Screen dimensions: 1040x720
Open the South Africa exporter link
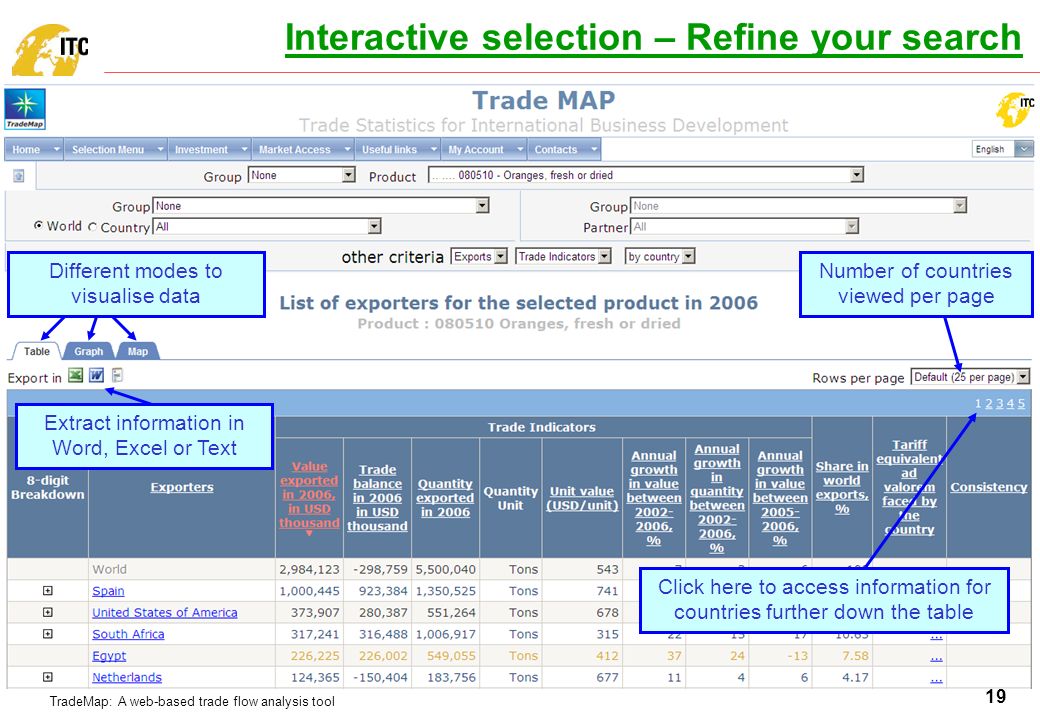click(x=128, y=634)
